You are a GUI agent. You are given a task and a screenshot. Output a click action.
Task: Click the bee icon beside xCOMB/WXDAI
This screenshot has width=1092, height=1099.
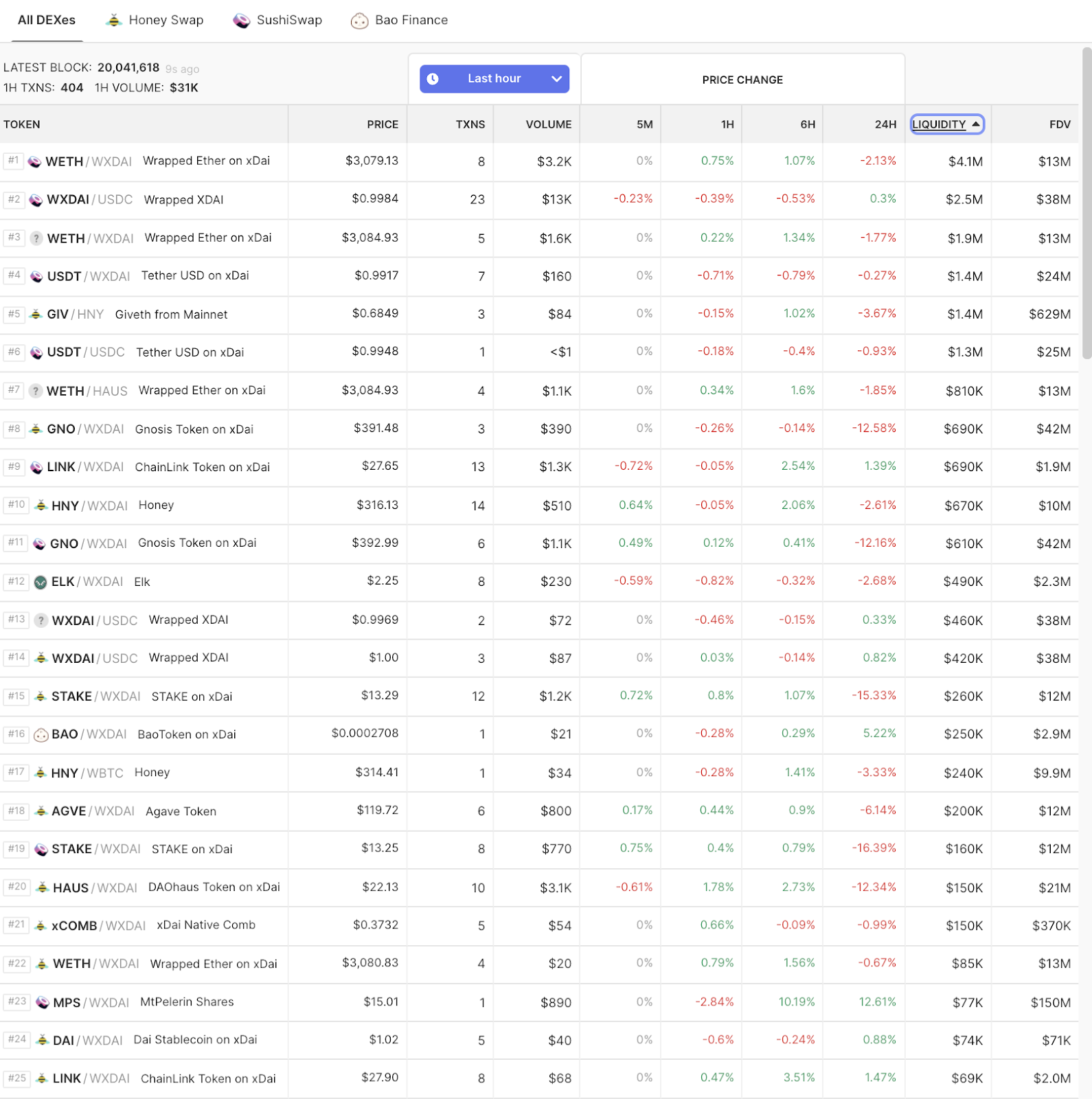point(41,926)
